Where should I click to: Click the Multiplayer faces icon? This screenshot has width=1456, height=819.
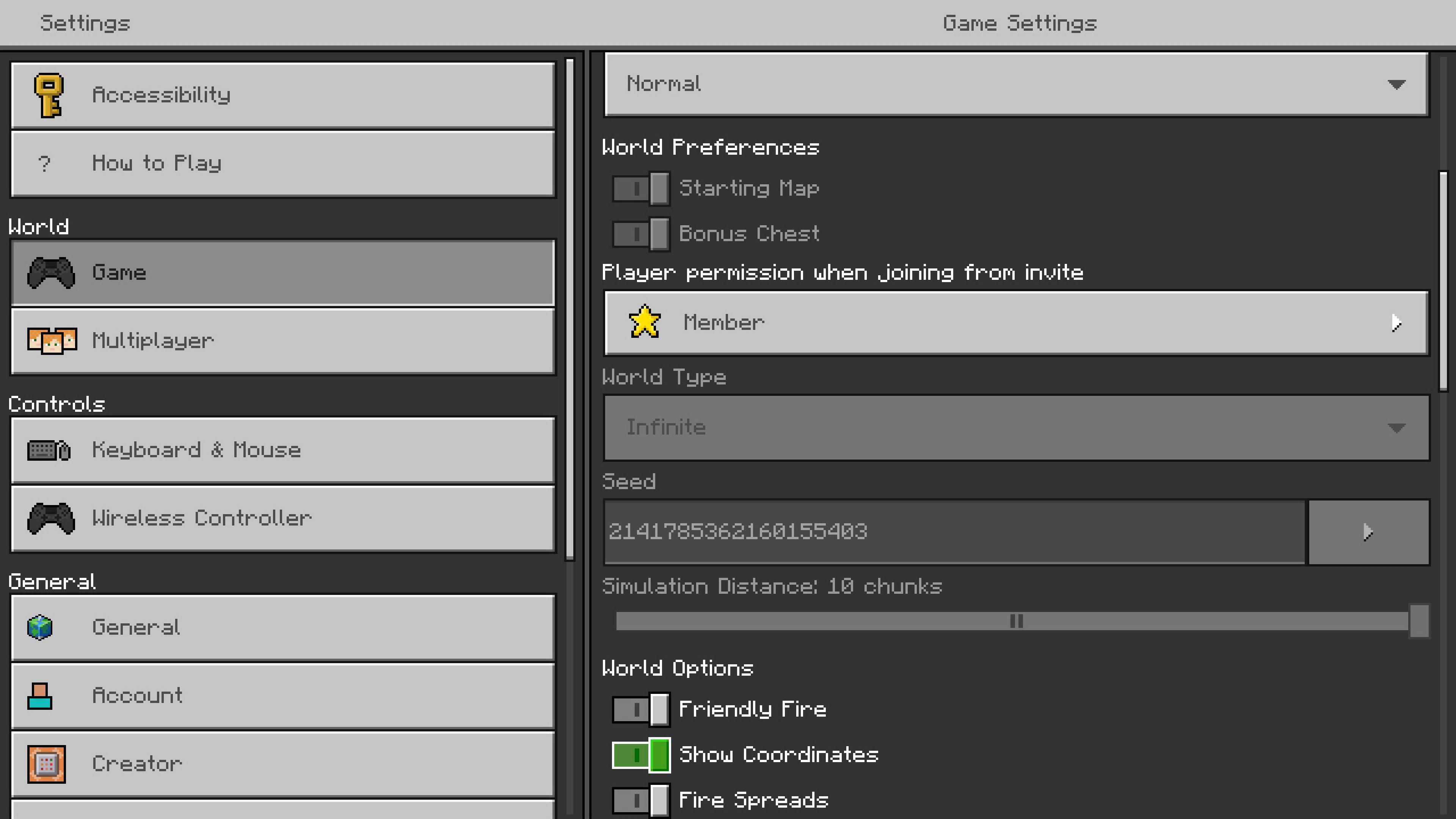[x=52, y=341]
